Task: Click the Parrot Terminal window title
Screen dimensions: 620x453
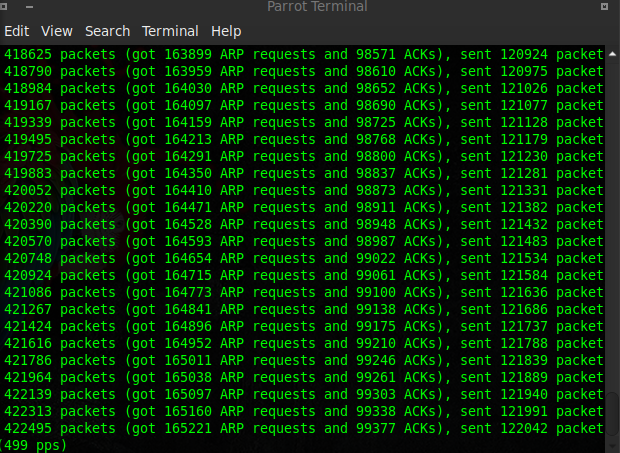Action: click(317, 6)
